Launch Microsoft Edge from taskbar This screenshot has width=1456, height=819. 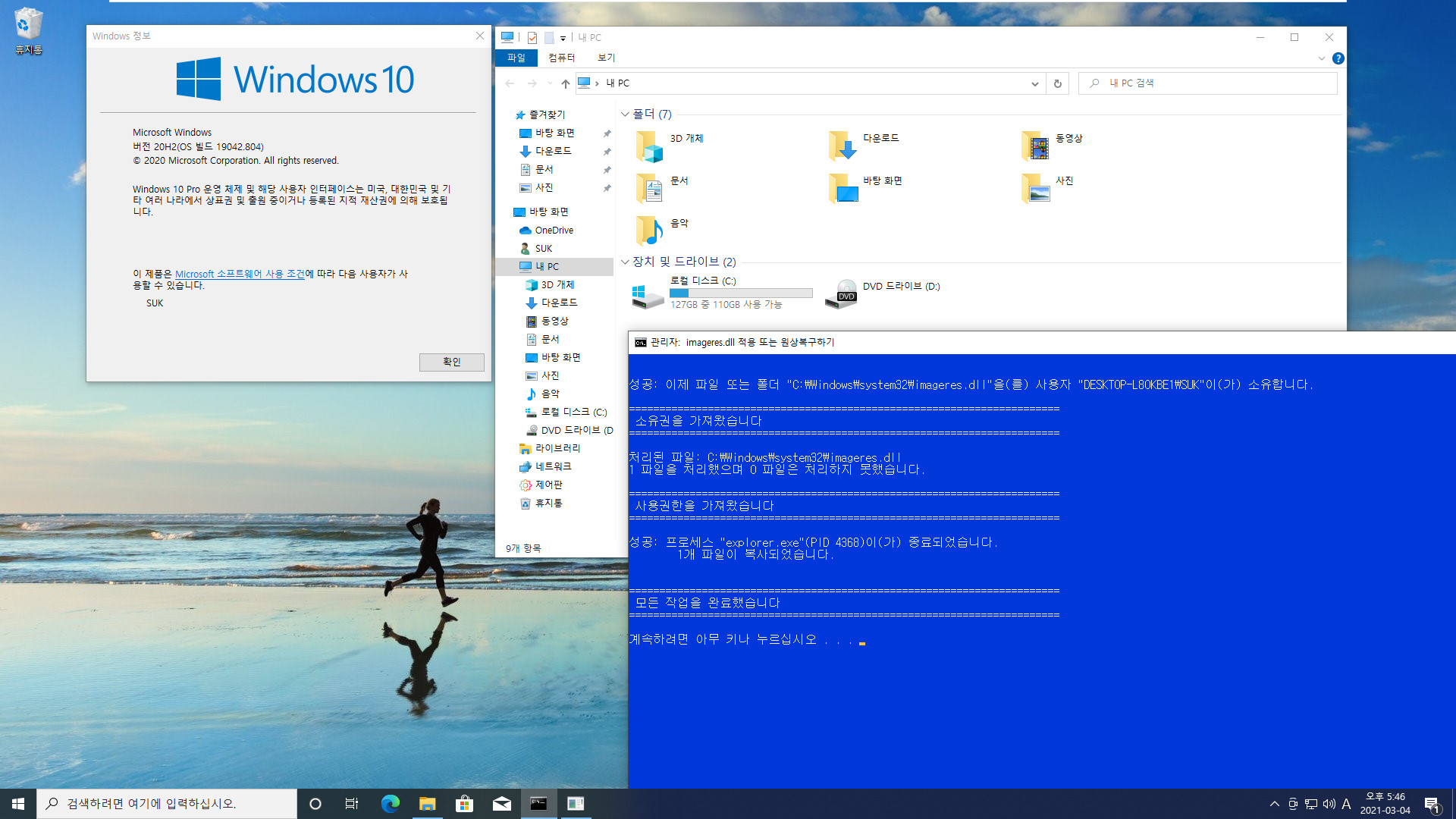point(390,804)
